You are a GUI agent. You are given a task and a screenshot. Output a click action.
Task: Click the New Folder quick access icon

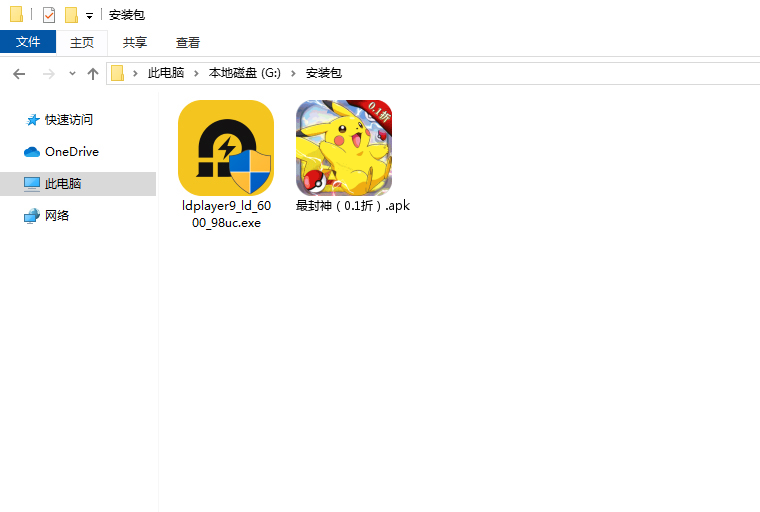point(71,15)
